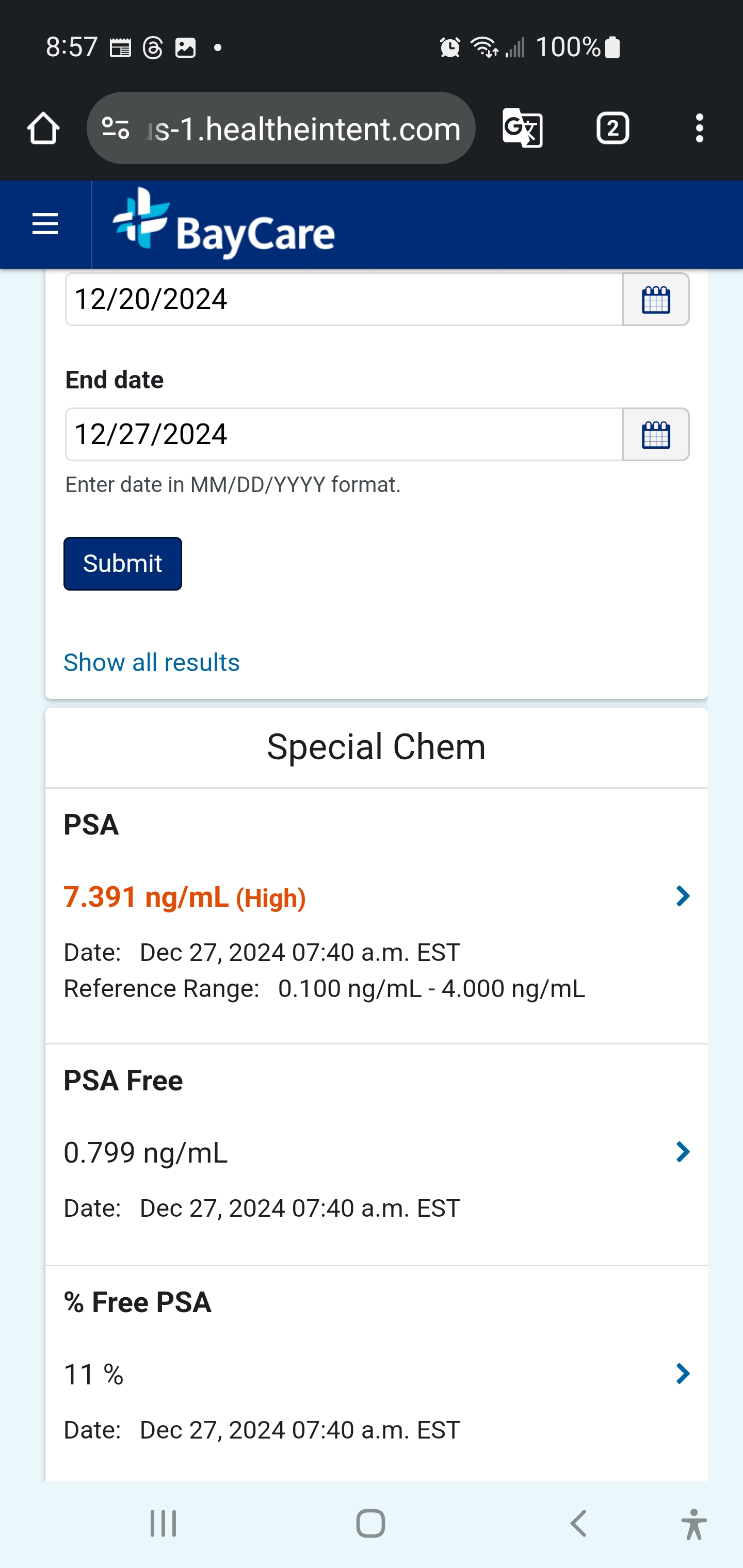Screen dimensions: 743x1568
Task: Expand the % Free PSA result chevron
Action: pyautogui.click(x=683, y=1373)
